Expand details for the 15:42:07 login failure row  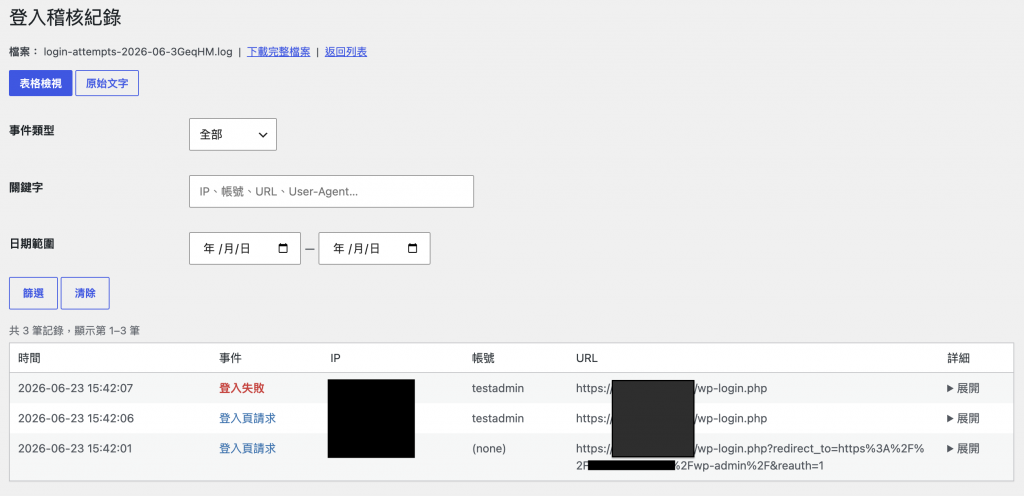click(x=963, y=388)
